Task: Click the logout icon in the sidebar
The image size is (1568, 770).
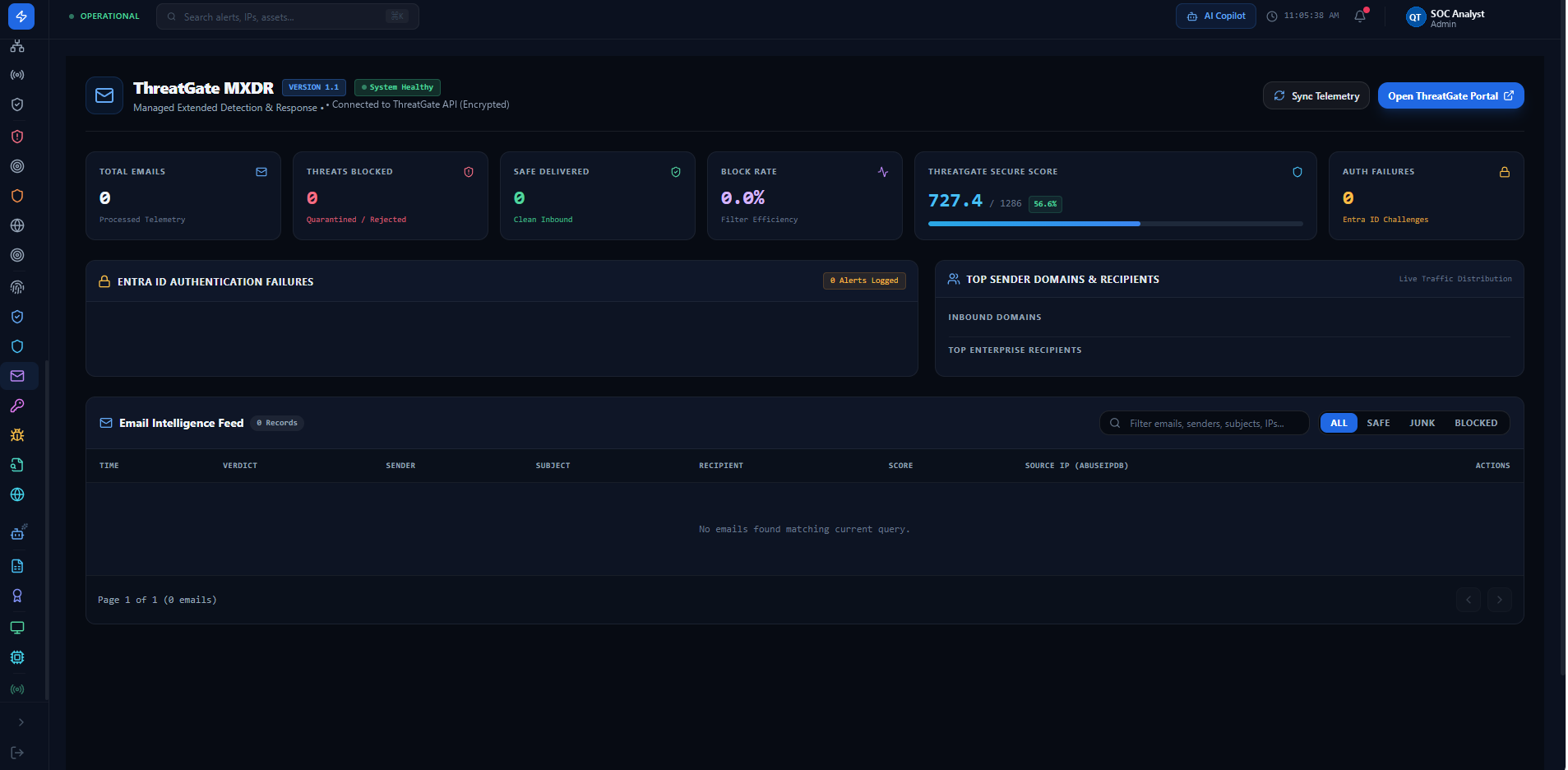Action: [x=17, y=753]
